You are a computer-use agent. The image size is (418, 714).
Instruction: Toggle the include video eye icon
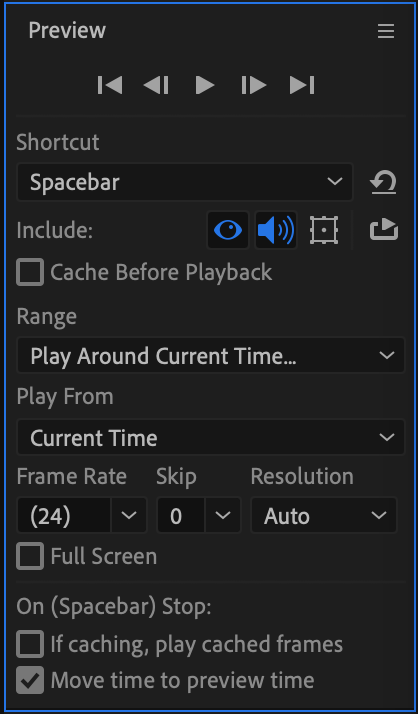tap(228, 230)
